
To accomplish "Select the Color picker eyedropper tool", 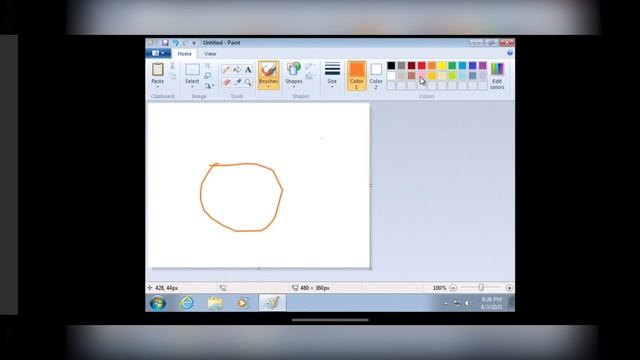I will [x=237, y=82].
